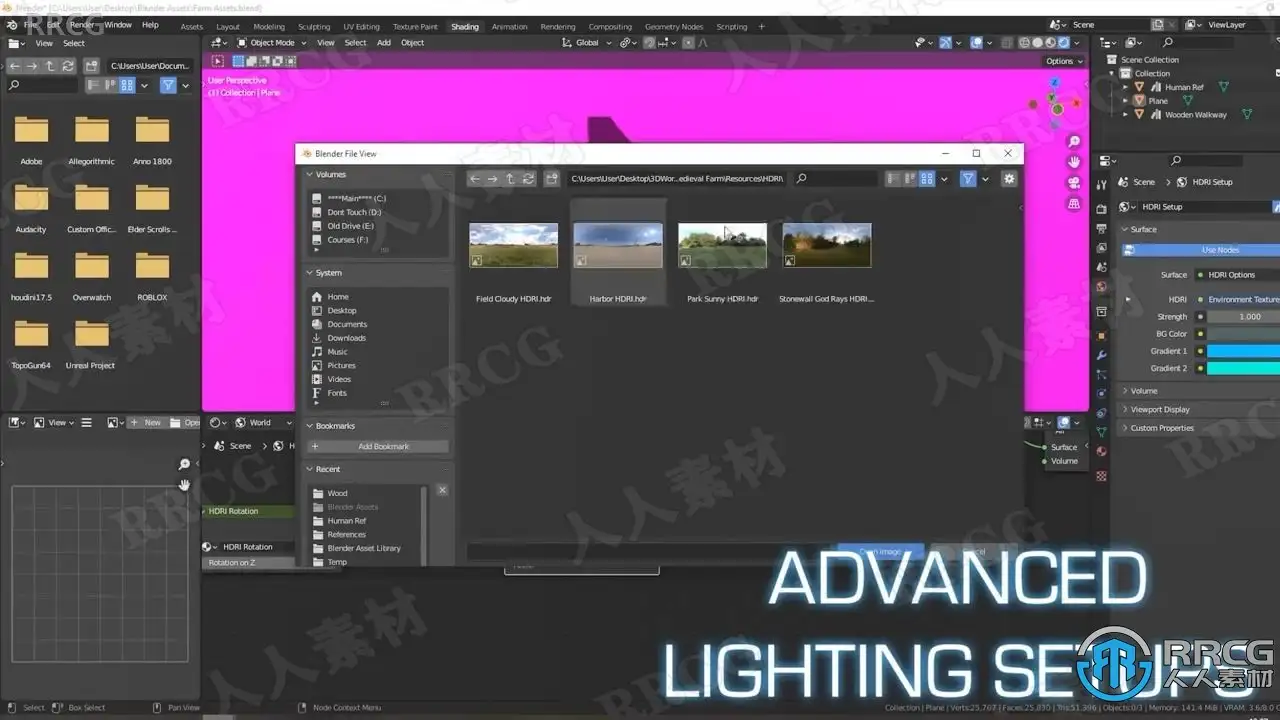Viewport: 1280px width, 720px height.
Task: Collapse the System panel
Action: 329,273
